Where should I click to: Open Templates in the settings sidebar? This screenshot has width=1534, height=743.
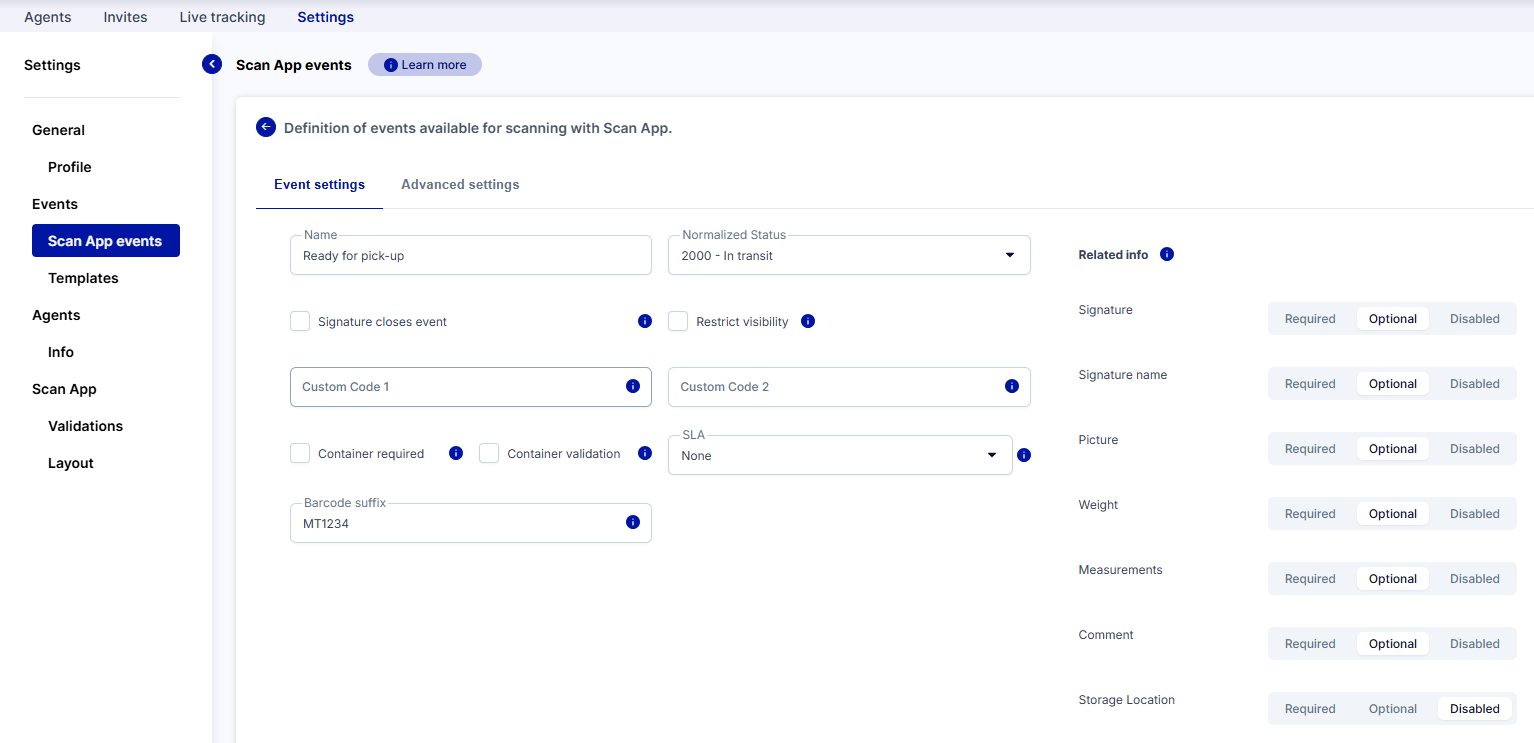83,278
